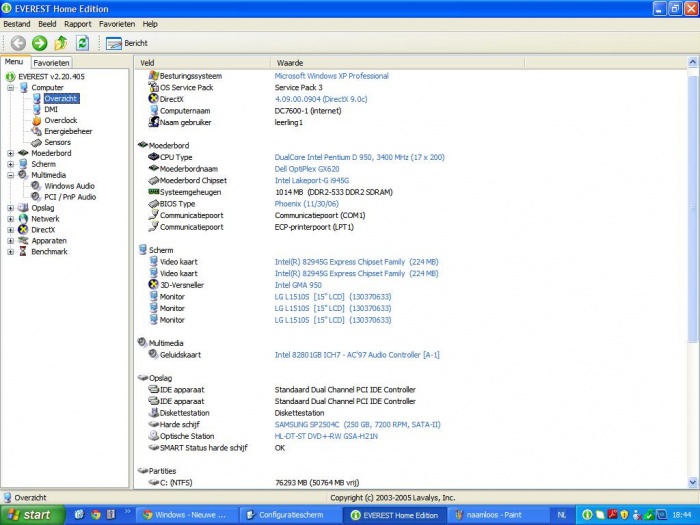
Task: Select the Menu tab
Action: coord(14,62)
